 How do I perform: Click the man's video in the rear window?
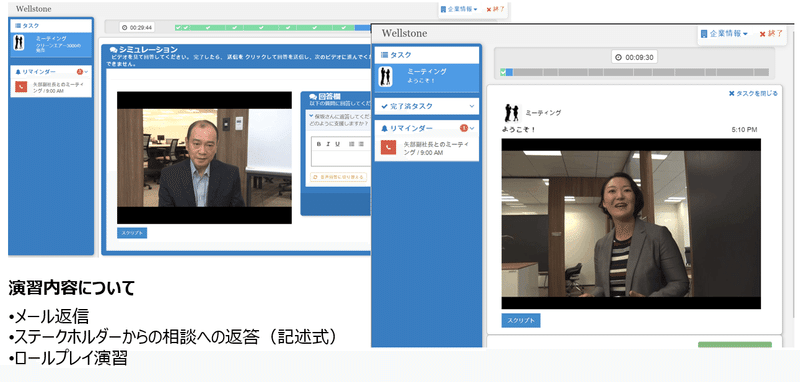(204, 158)
